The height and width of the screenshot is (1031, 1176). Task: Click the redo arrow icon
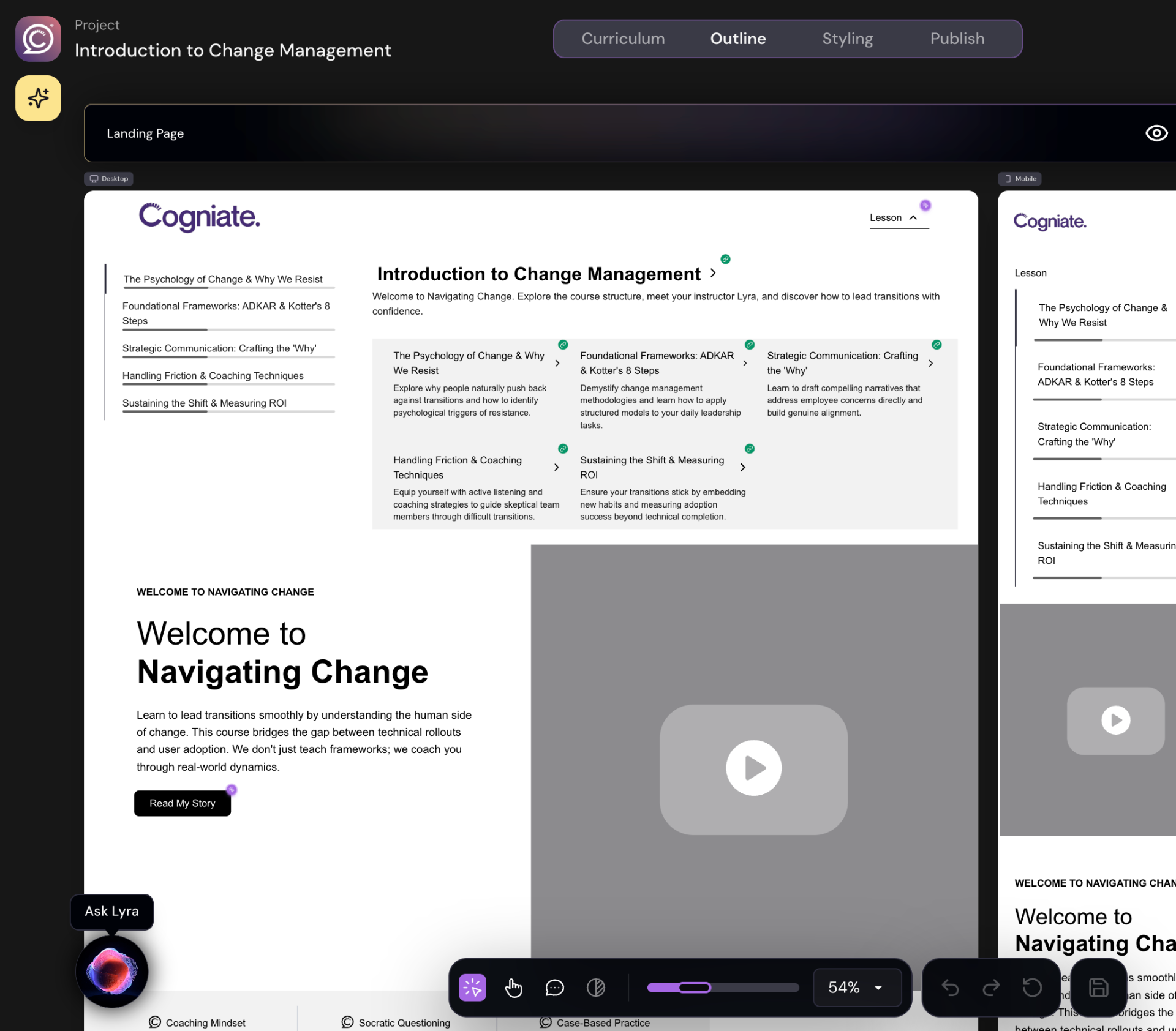click(x=991, y=988)
